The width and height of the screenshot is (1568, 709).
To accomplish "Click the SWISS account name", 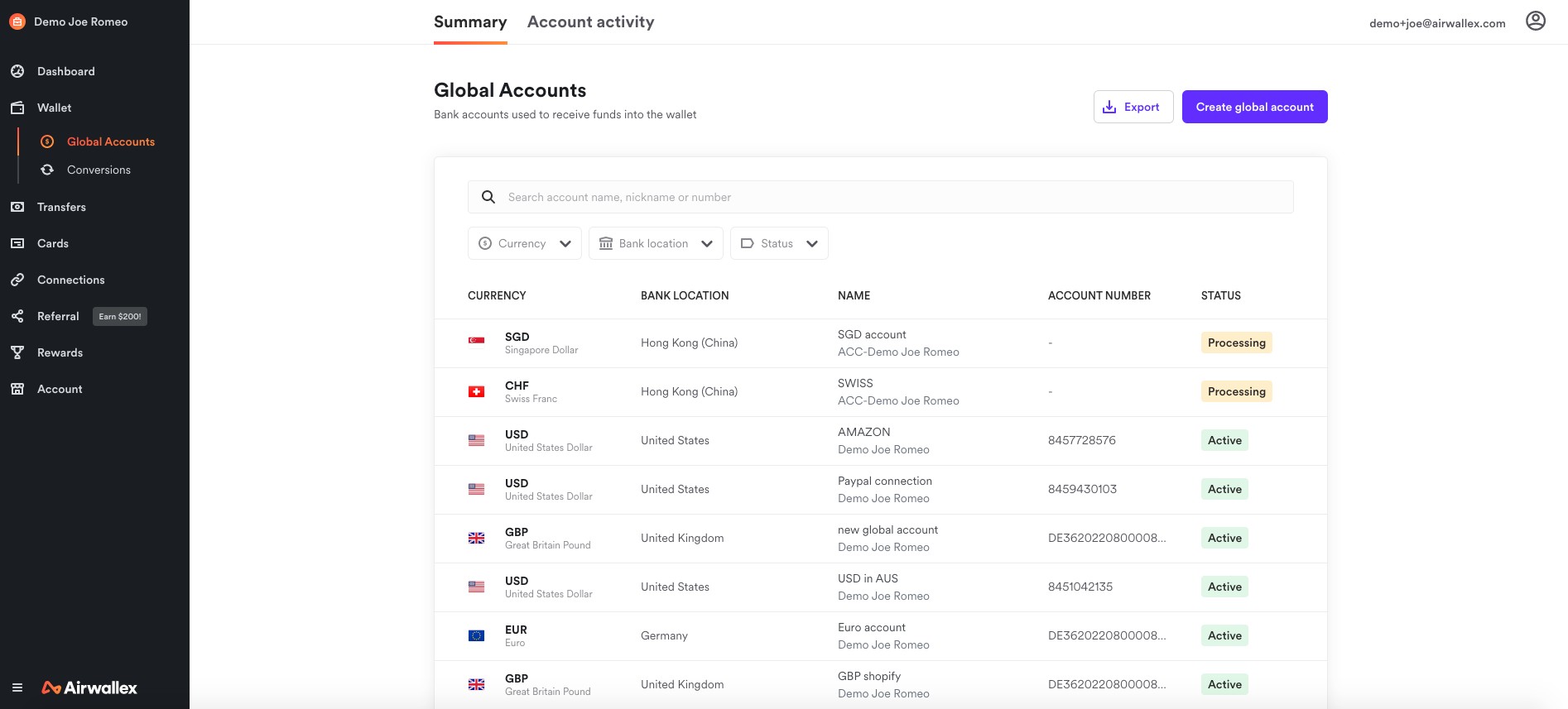I will click(855, 383).
